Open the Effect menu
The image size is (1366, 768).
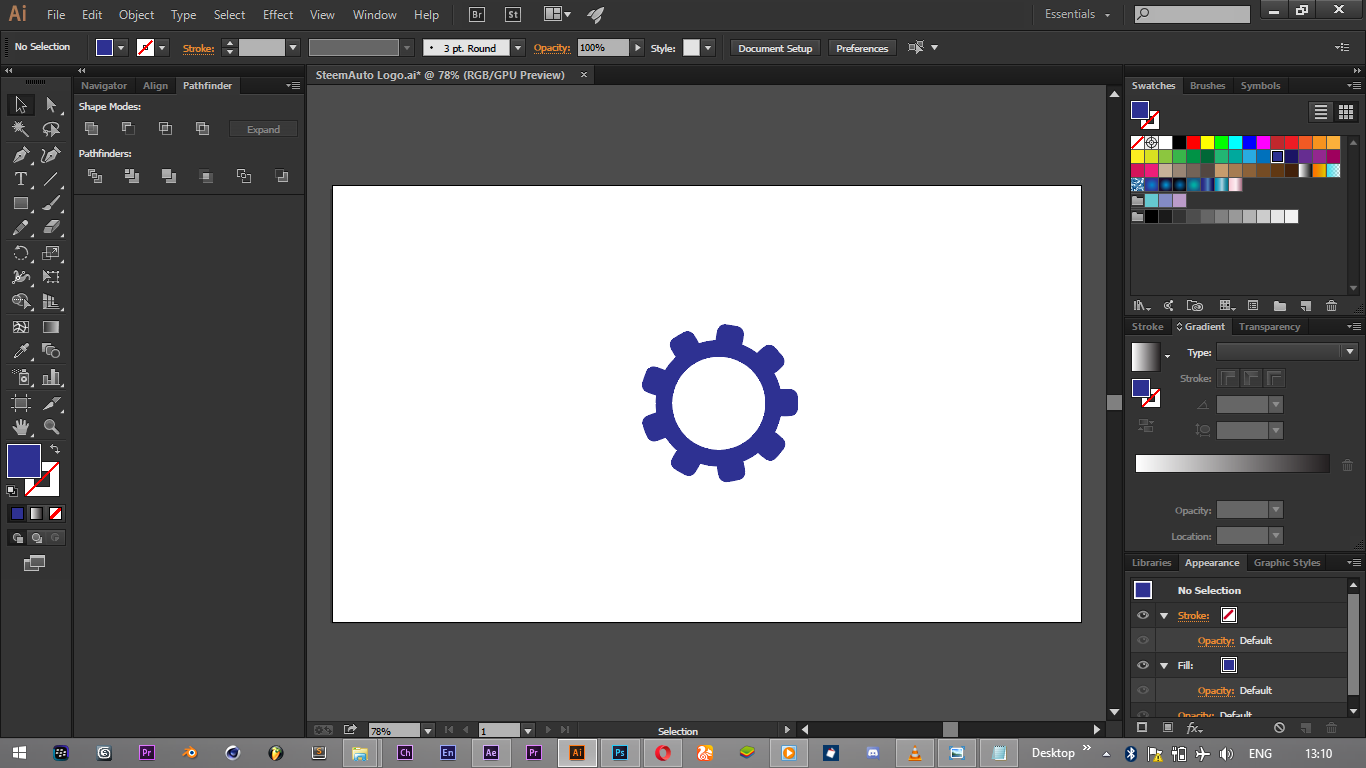point(278,15)
